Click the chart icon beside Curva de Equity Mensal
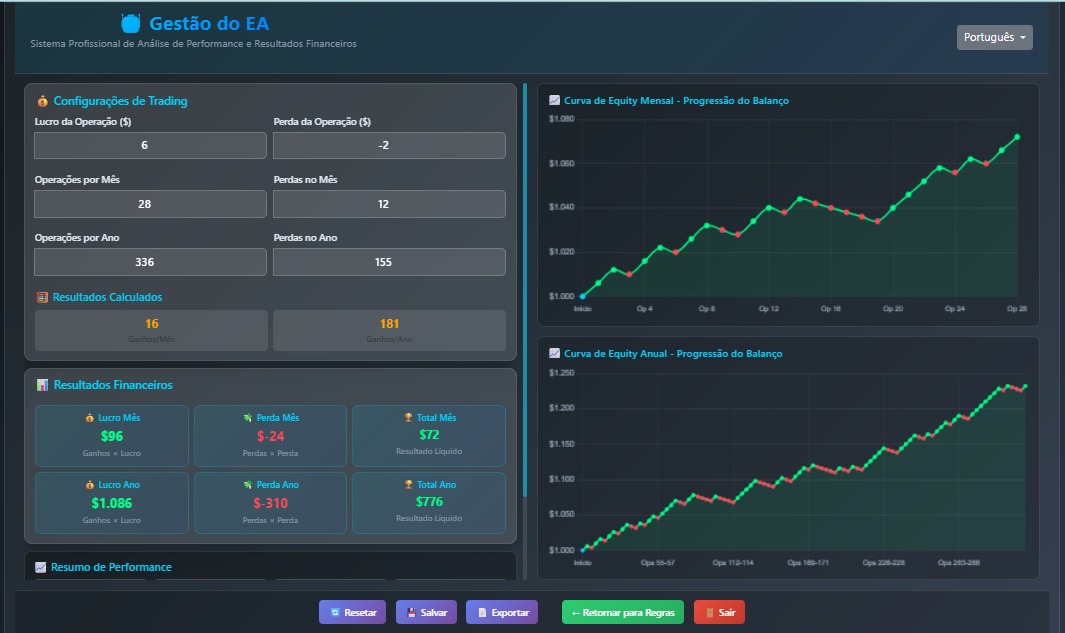 coord(554,101)
